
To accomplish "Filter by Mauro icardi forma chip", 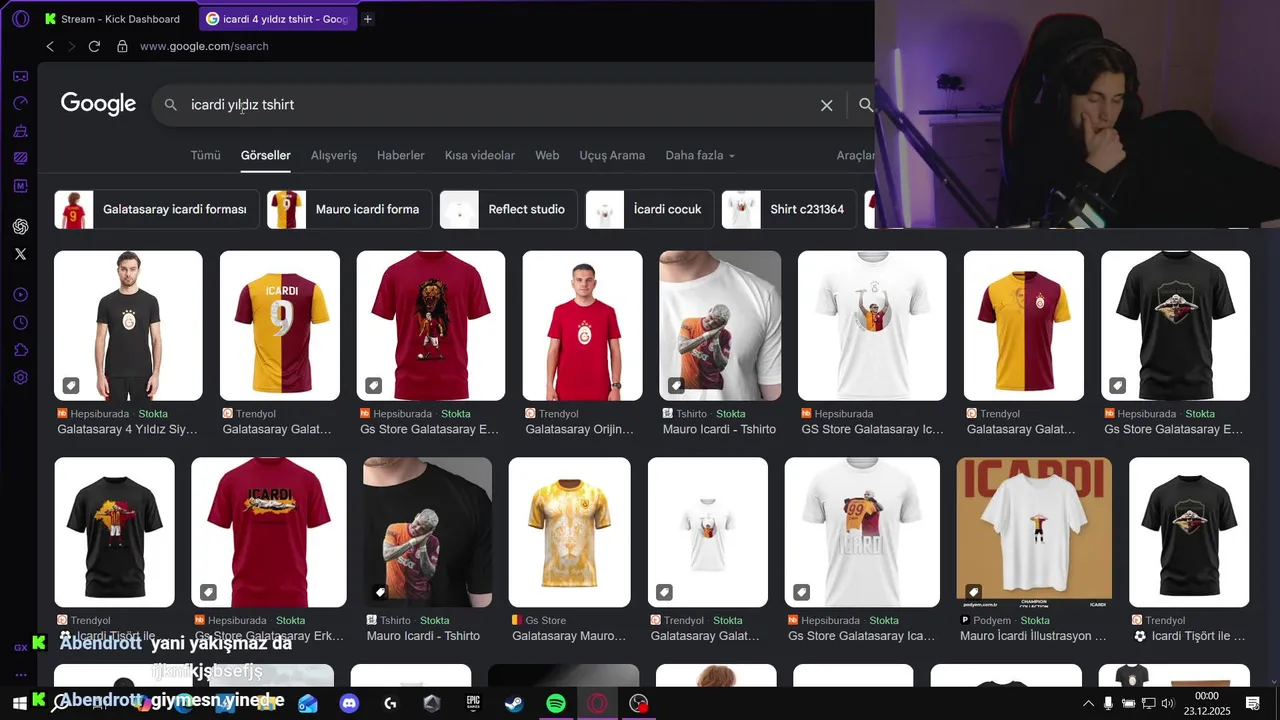I will pos(350,209).
